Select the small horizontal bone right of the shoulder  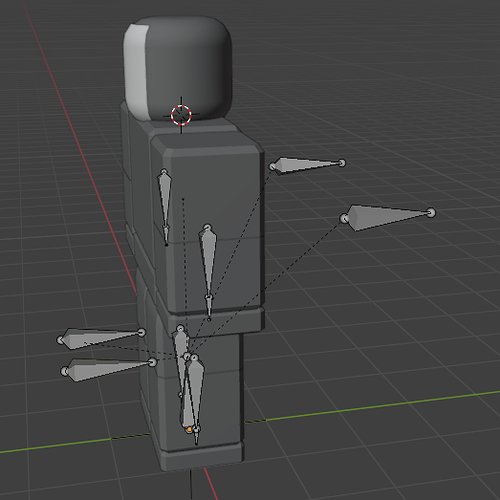pos(307,165)
